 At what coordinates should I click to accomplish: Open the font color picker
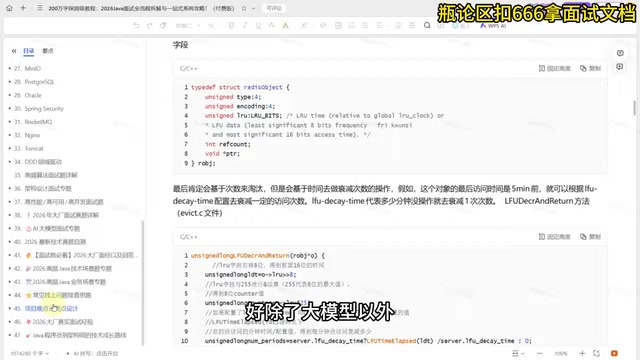pyautogui.click(x=285, y=26)
